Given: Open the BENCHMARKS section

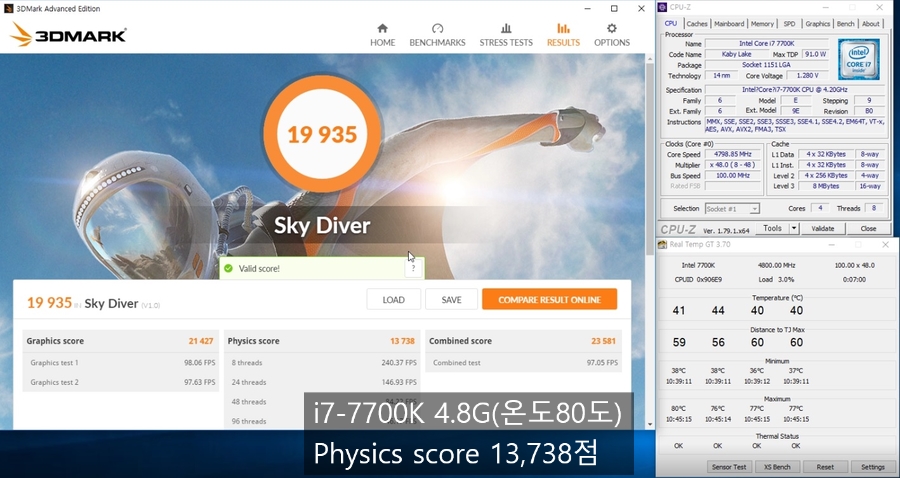Looking at the screenshot, I should 437,35.
